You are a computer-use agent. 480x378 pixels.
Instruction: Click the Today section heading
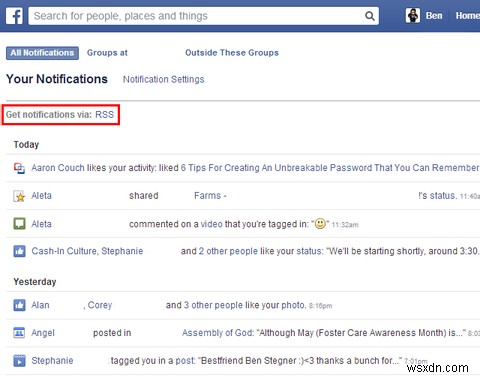26,145
